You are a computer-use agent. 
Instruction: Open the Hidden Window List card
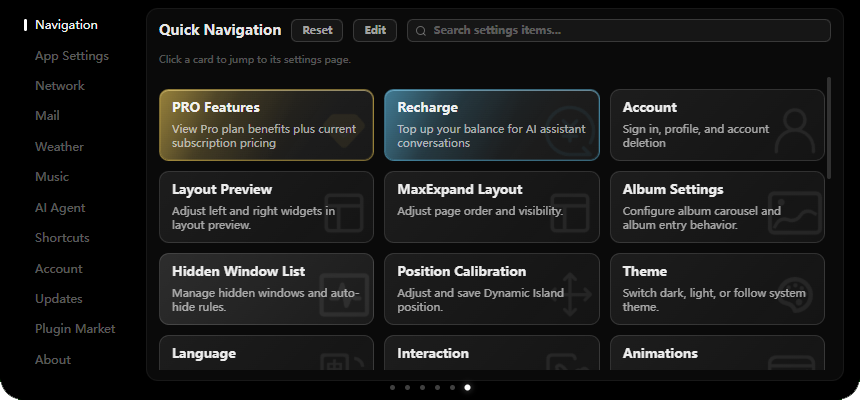[267, 289]
